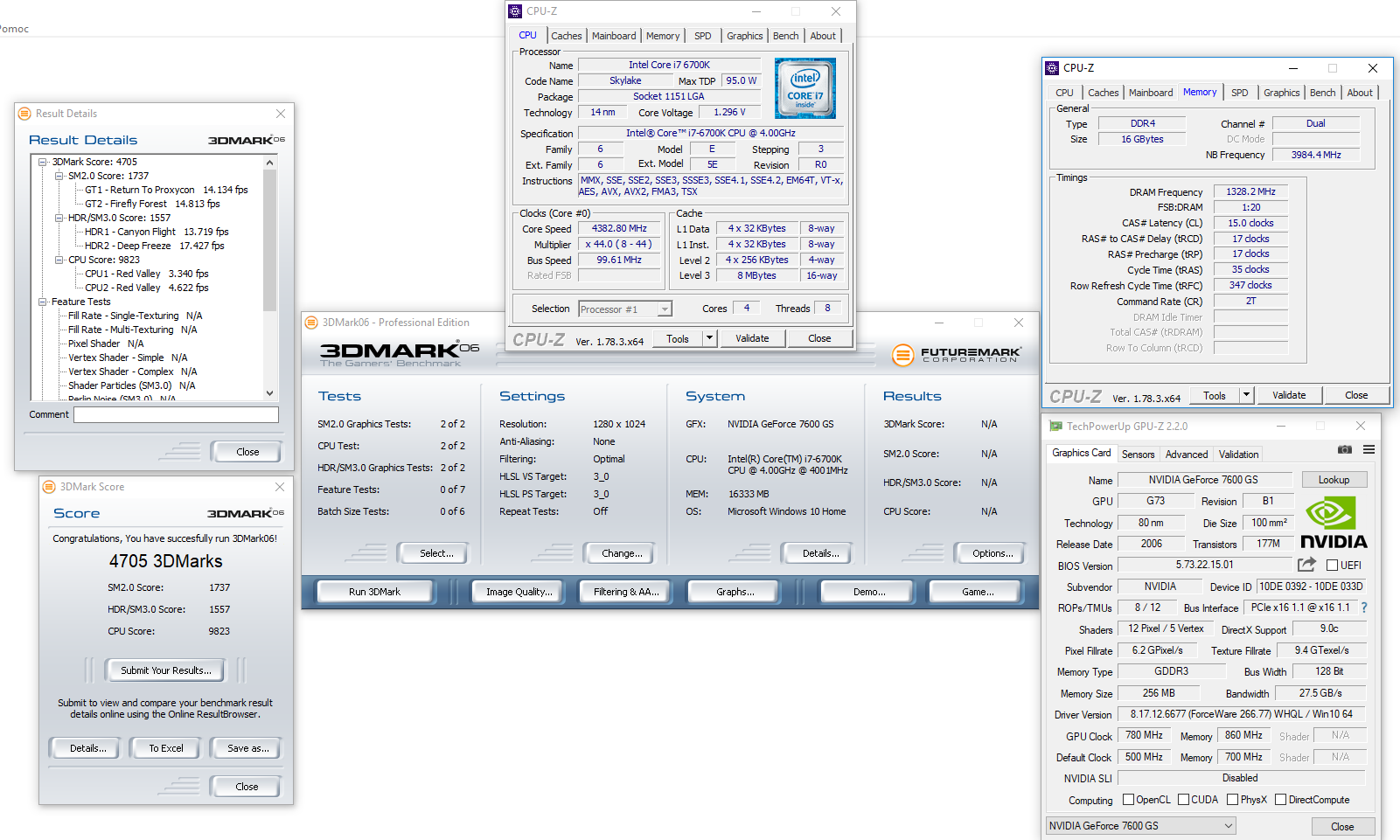Screen dimensions: 1400x840
Task: Select HDR2 - Deep Freeze row
Action: (x=155, y=246)
